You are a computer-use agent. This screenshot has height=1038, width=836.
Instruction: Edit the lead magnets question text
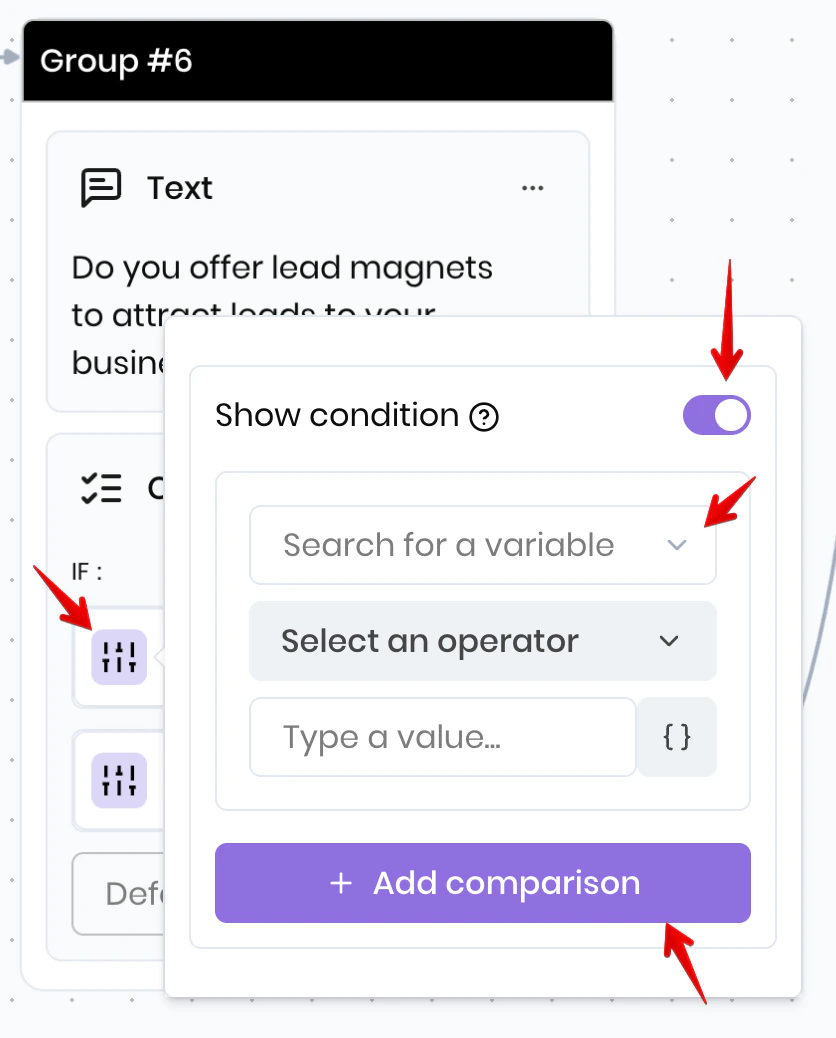coord(280,268)
